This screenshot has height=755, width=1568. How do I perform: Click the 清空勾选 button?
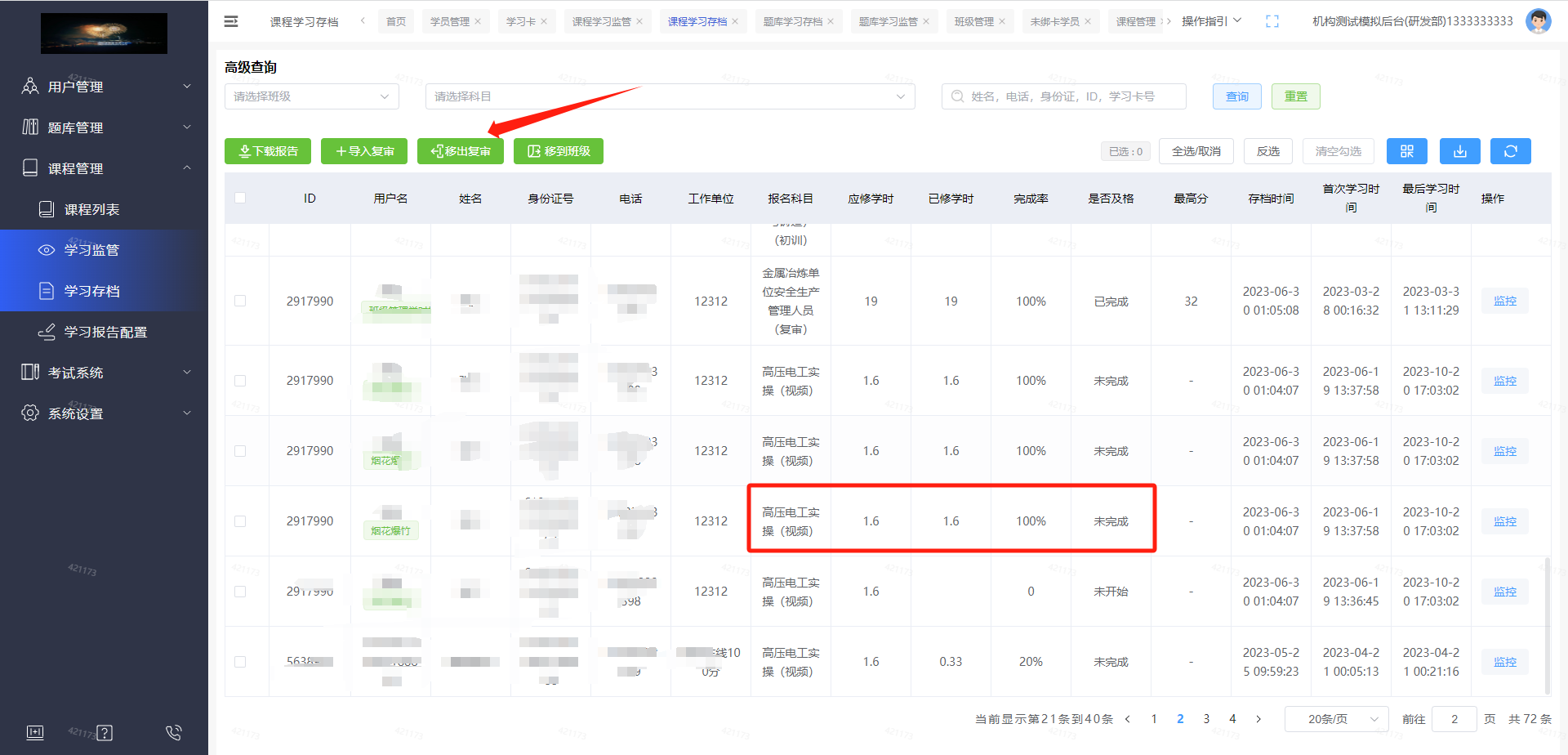(x=1339, y=151)
